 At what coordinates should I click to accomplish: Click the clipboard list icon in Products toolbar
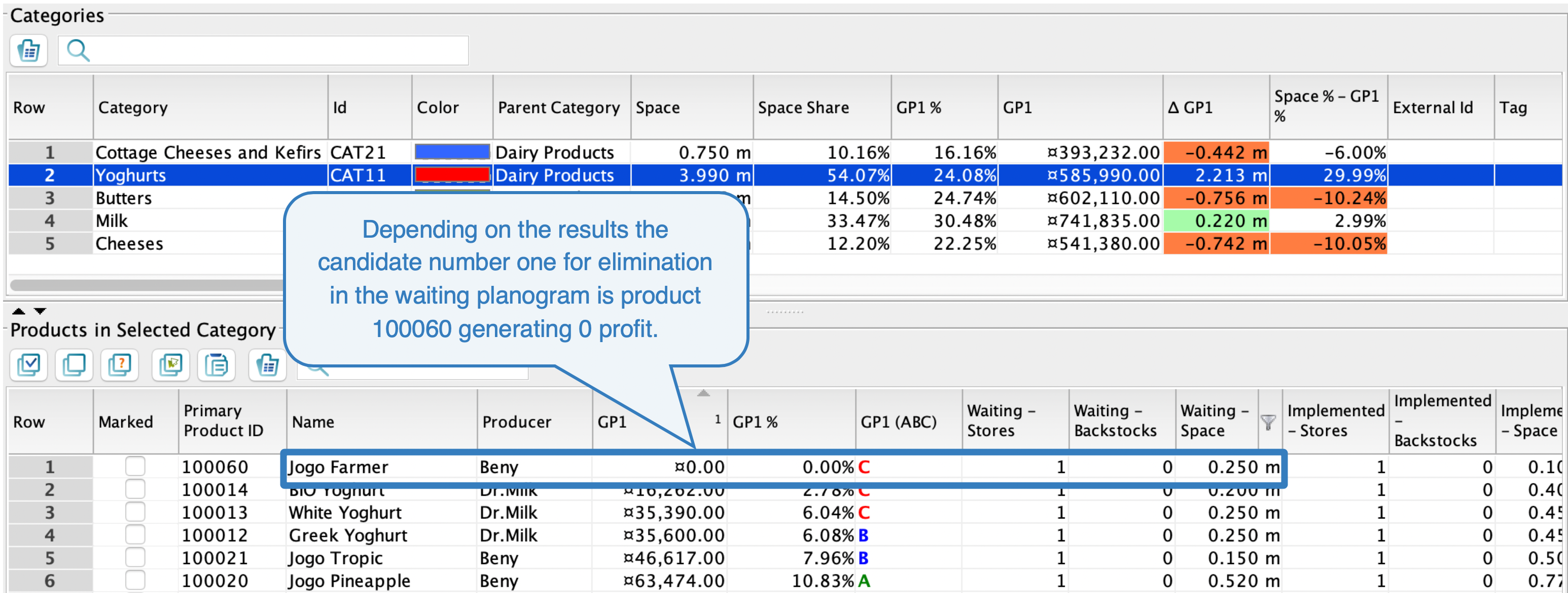[x=216, y=365]
